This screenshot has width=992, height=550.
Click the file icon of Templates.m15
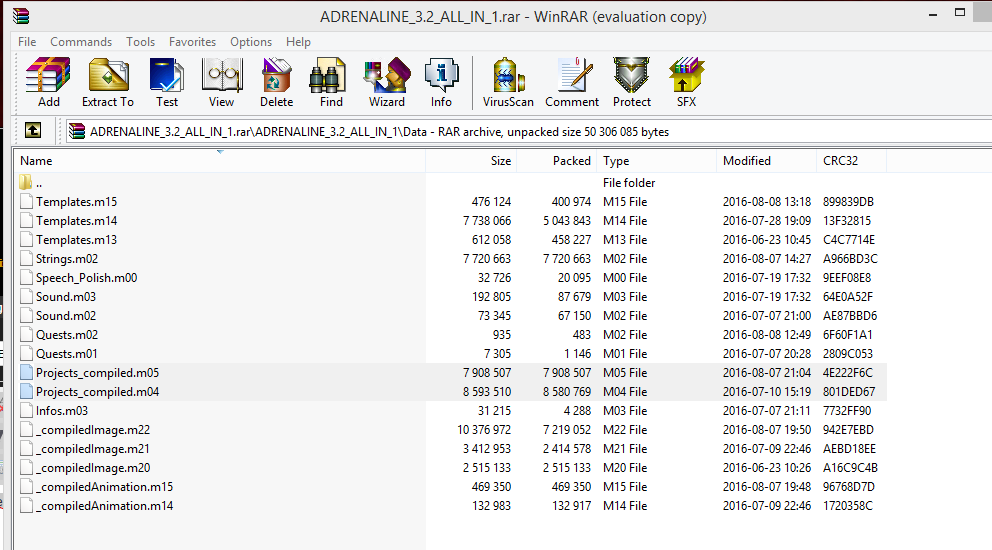26,201
